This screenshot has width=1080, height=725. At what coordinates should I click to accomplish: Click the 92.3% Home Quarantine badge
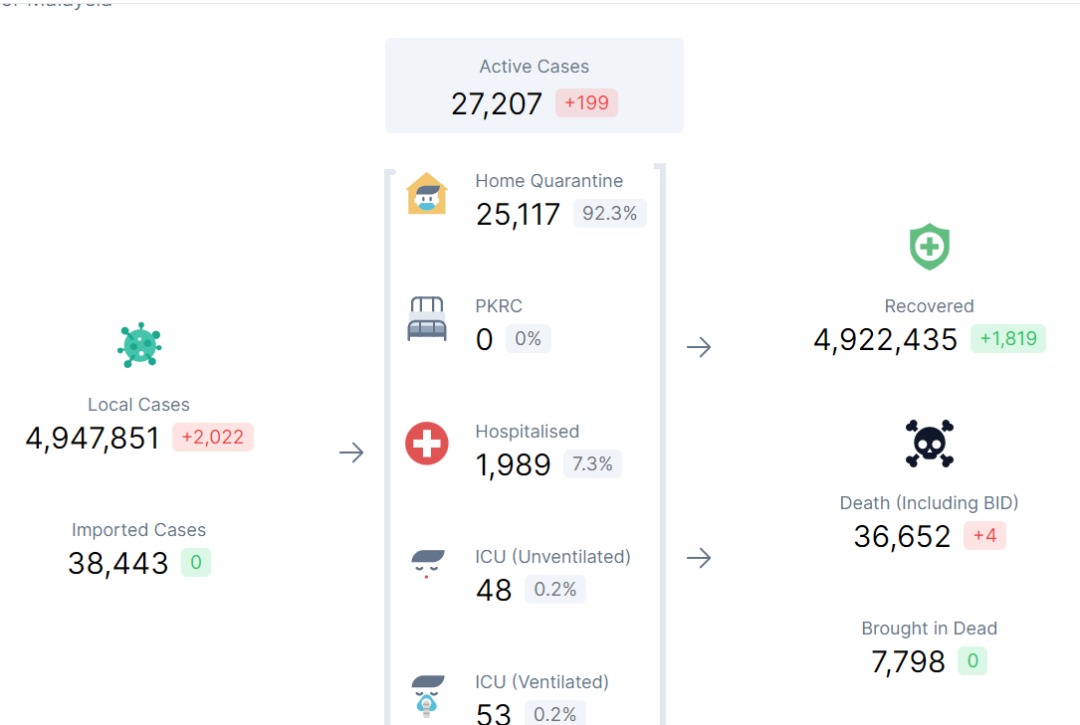(x=610, y=213)
